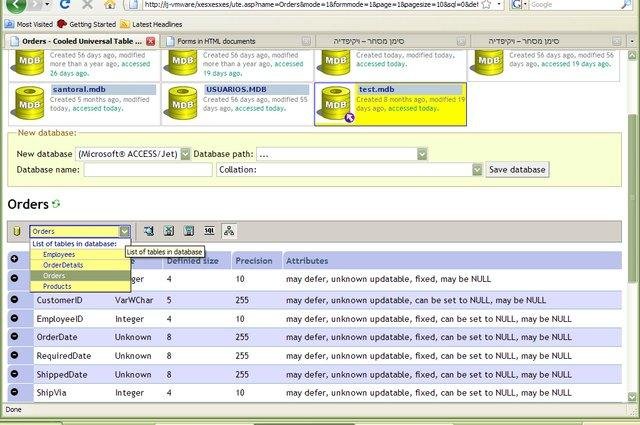
Task: Click the search magnifier in Google box
Action: coord(626,4)
